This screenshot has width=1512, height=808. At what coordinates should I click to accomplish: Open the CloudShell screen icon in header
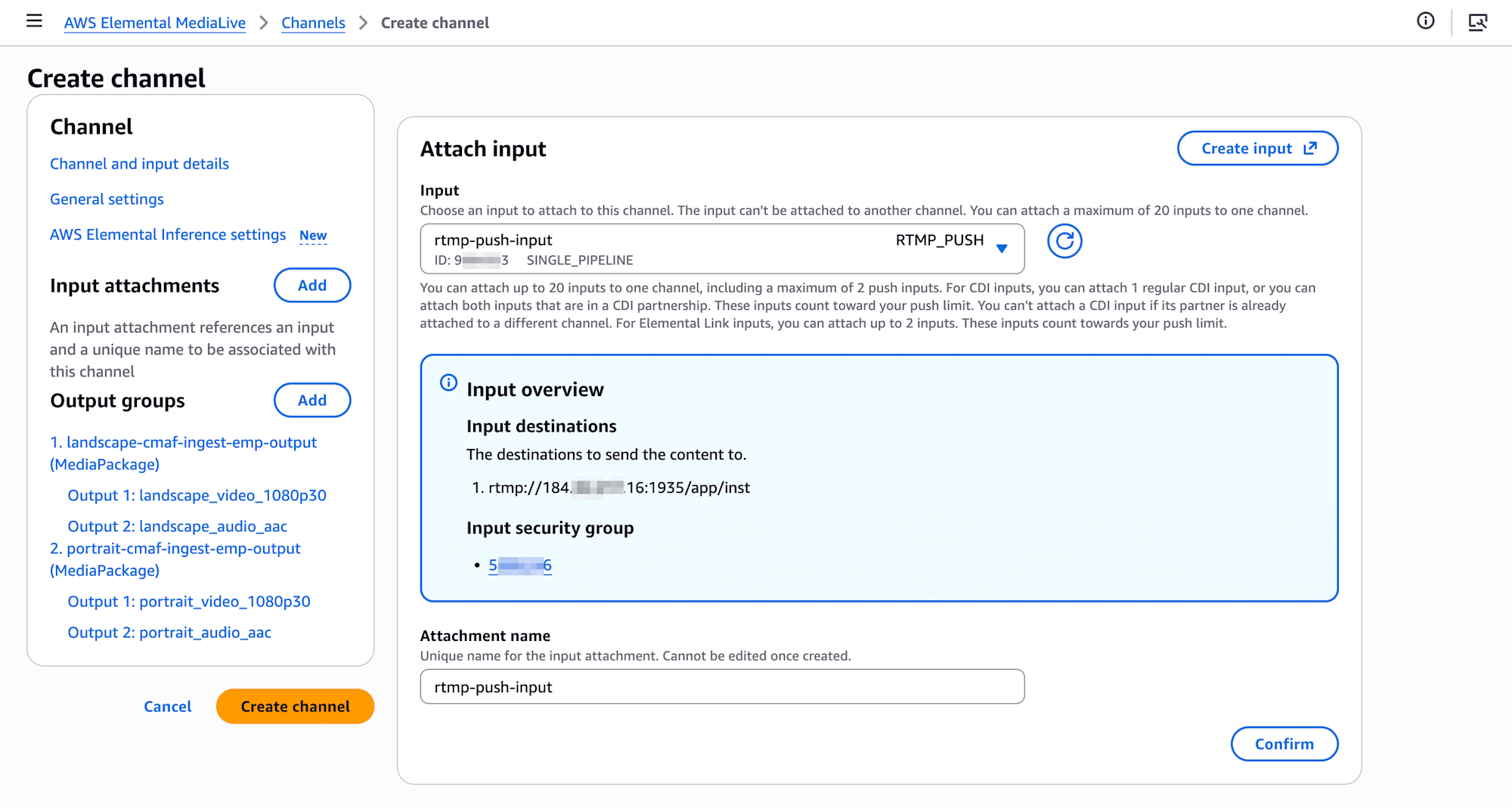tap(1477, 22)
